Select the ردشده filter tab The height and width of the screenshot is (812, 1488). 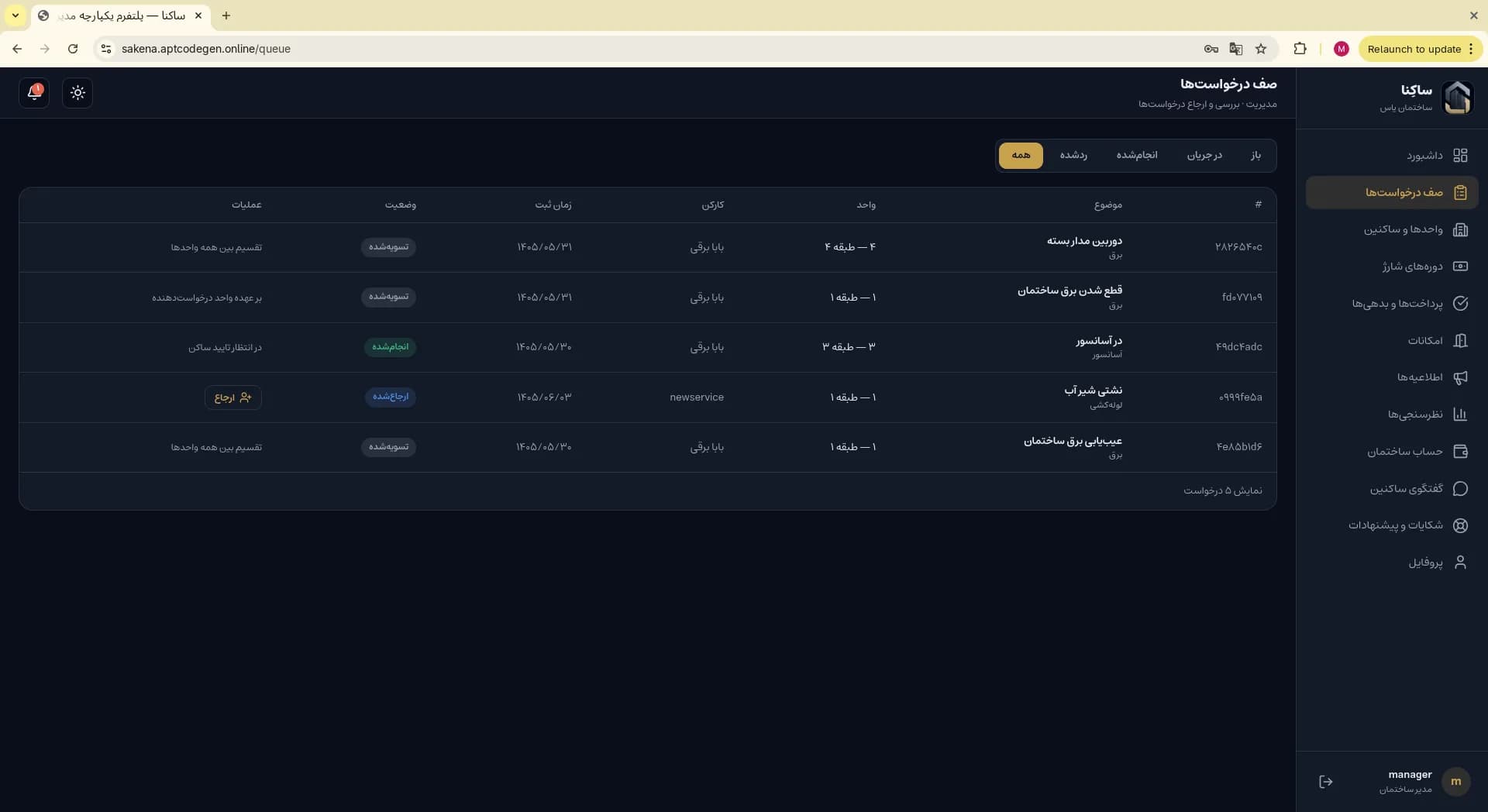pyautogui.click(x=1073, y=156)
